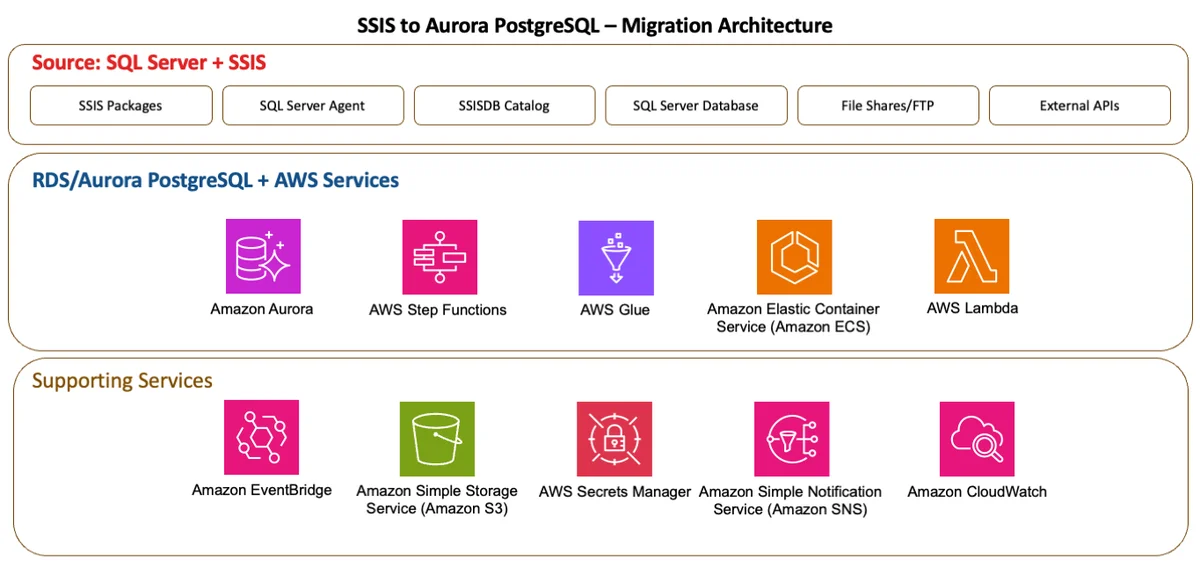1200x582 pixels.
Task: Select the SQL Server Database box
Action: tap(696, 105)
